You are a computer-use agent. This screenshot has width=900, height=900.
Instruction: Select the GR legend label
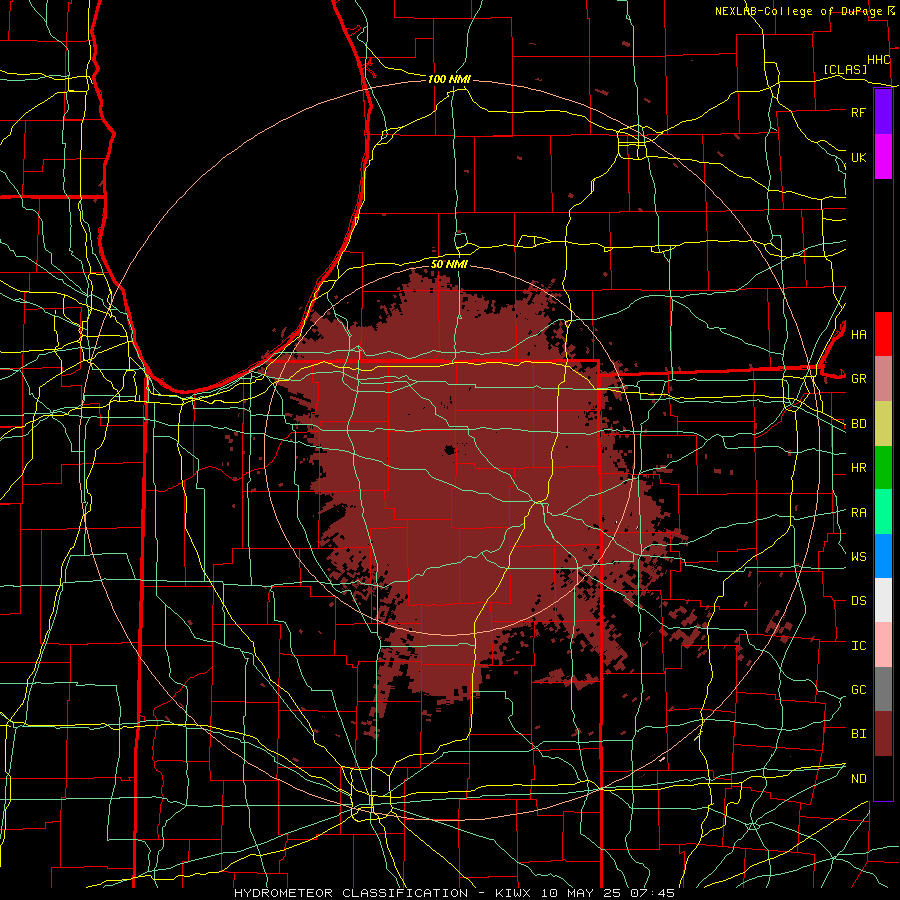pos(858,379)
